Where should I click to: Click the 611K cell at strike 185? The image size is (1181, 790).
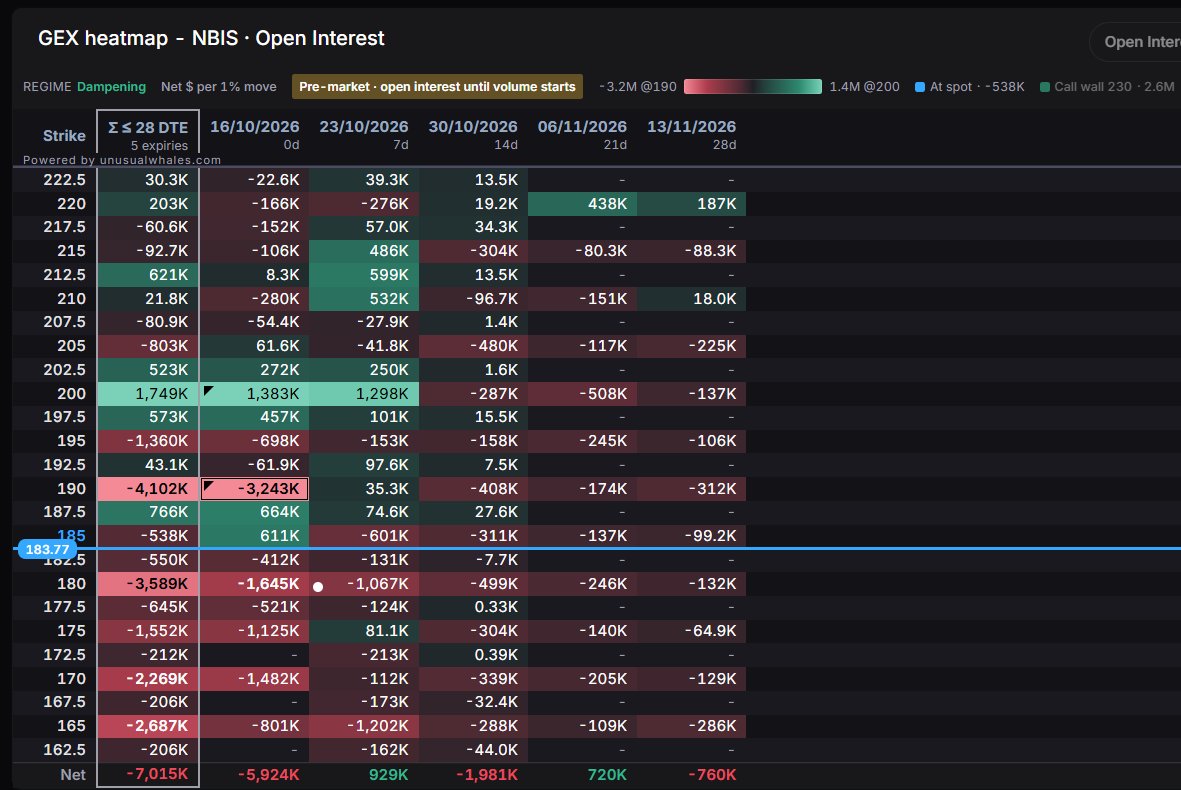255,536
